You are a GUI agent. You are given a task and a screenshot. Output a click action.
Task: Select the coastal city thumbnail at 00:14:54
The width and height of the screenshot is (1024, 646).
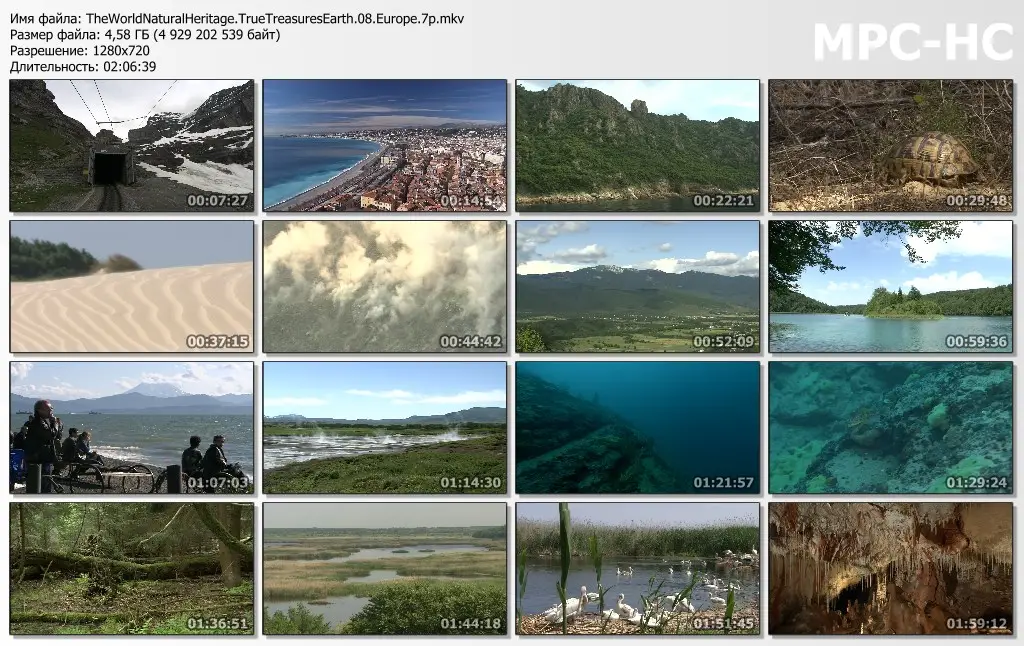[x=385, y=146]
